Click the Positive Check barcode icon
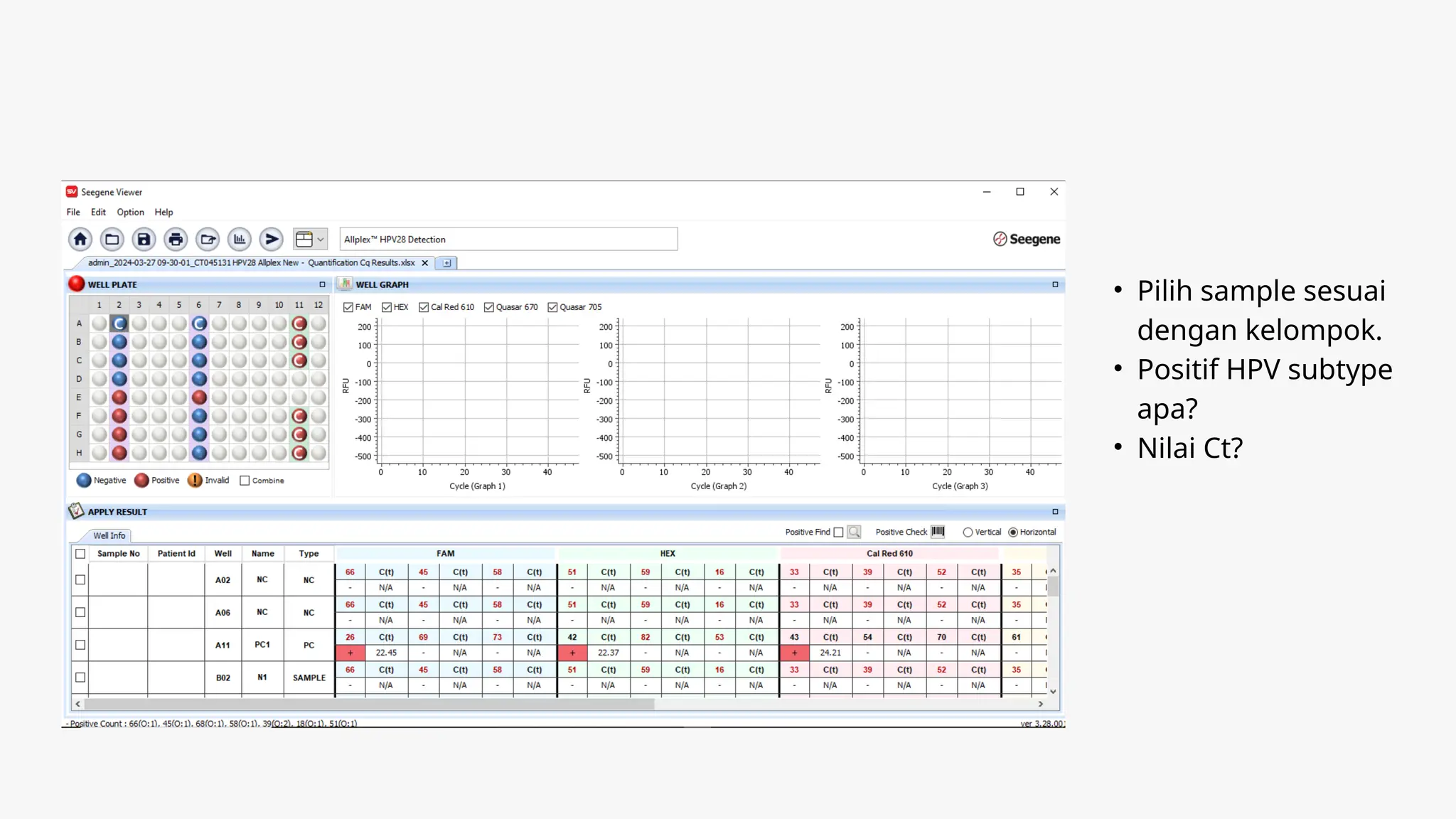This screenshot has height=819, width=1456. [x=938, y=532]
